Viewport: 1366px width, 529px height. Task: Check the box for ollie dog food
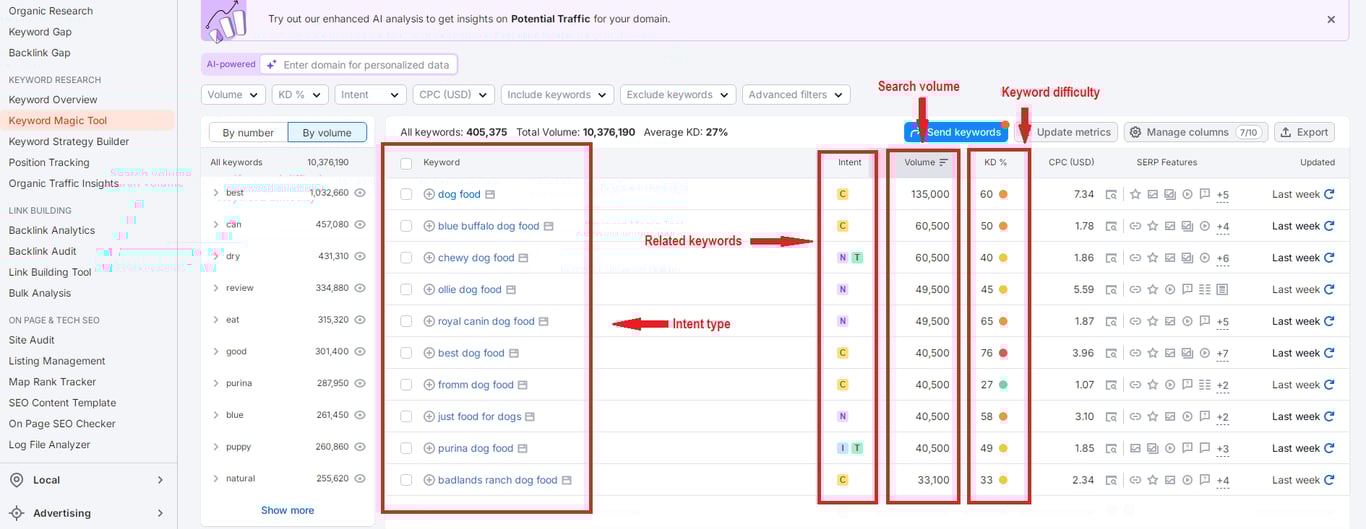(406, 290)
